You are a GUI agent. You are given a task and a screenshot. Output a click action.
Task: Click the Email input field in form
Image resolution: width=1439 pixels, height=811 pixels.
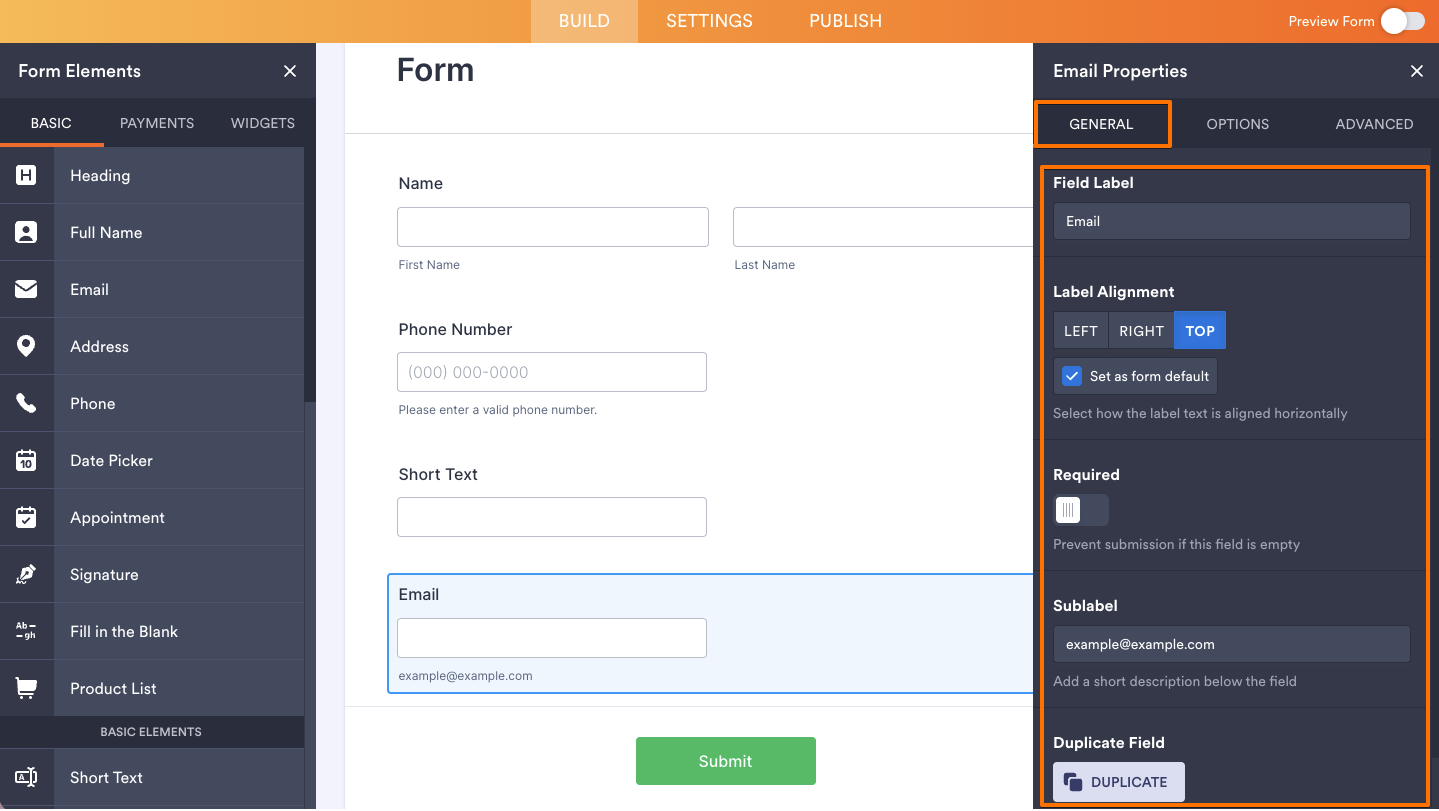552,638
